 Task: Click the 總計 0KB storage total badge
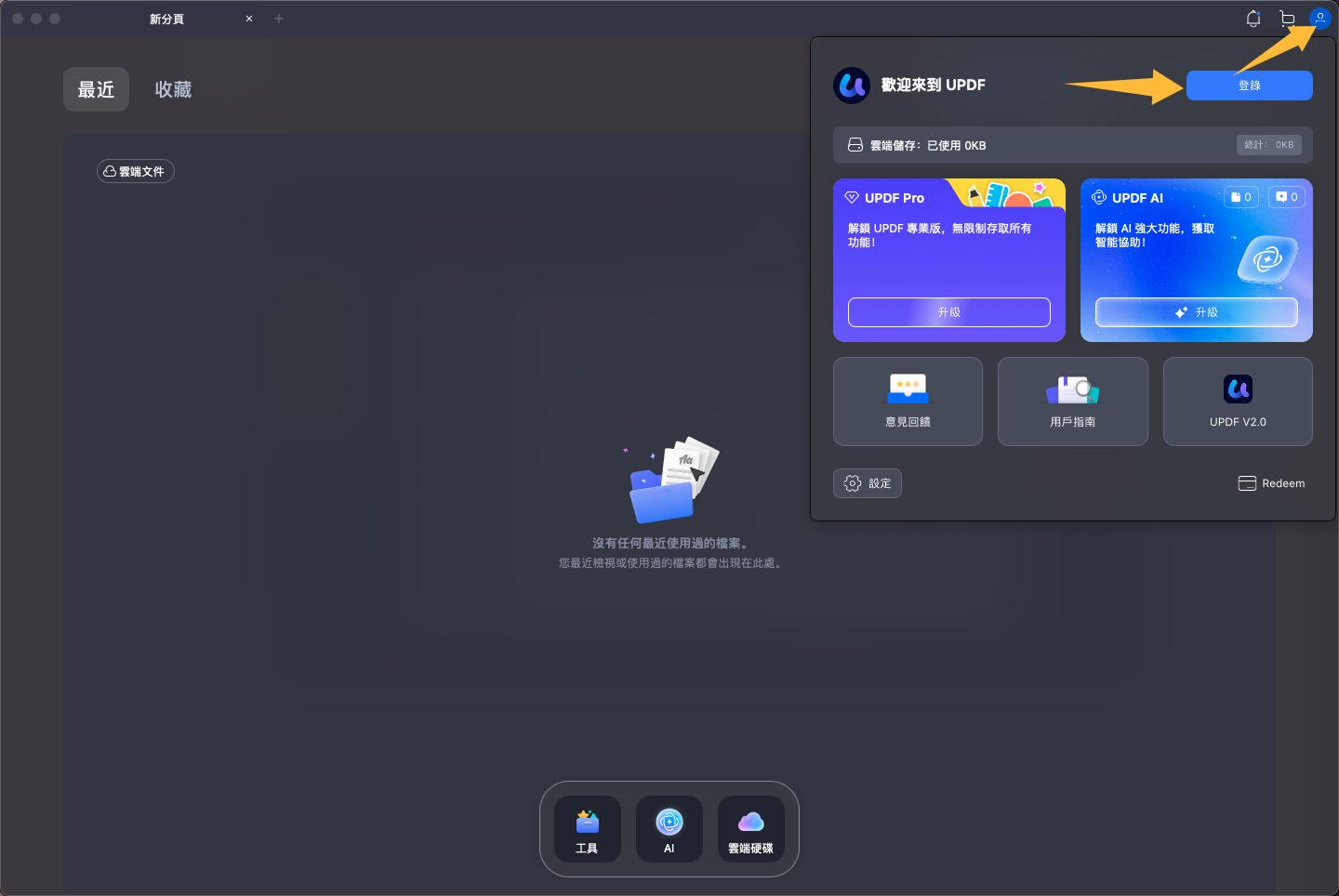point(1269,145)
